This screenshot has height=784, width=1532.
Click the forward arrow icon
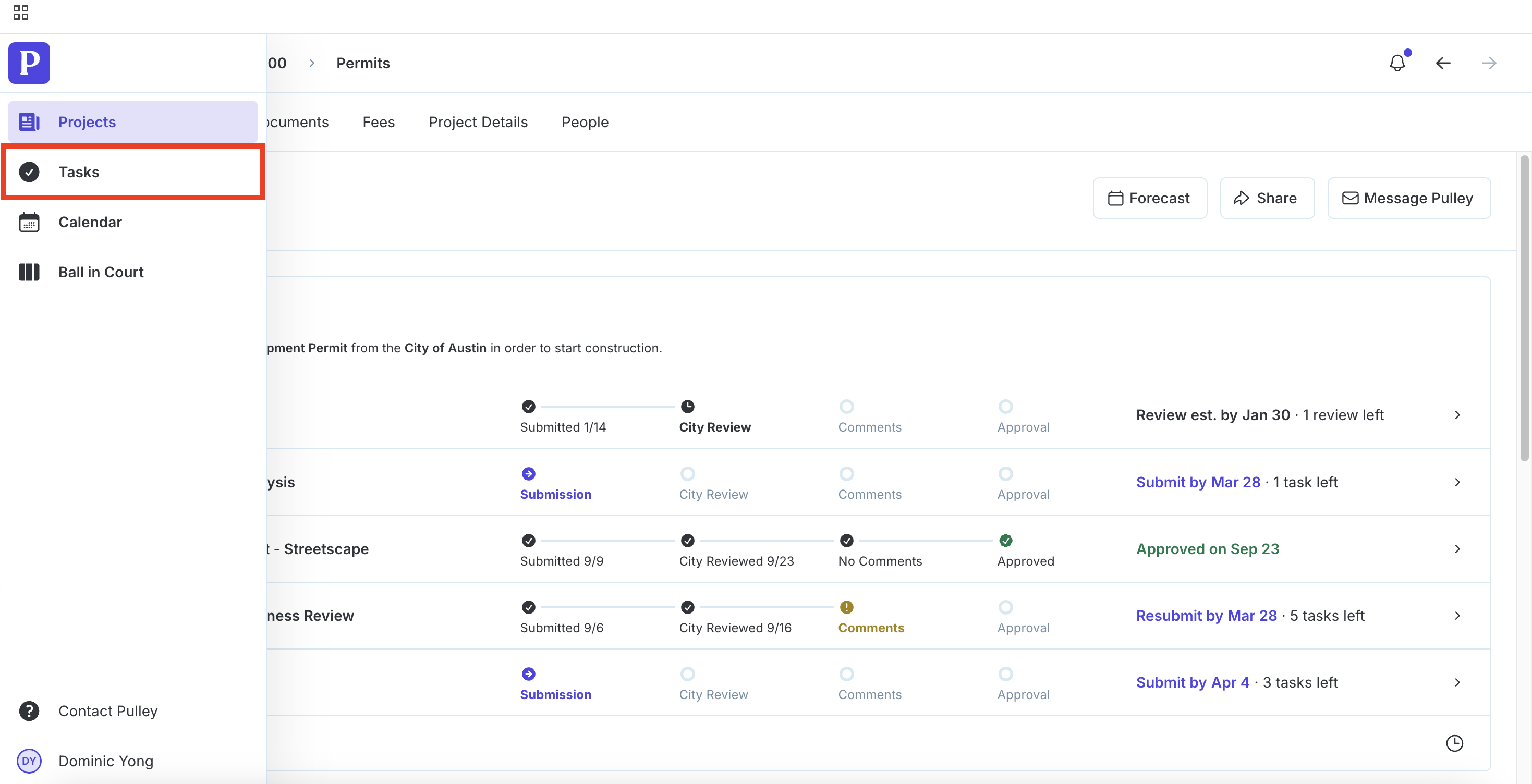pyautogui.click(x=1489, y=63)
